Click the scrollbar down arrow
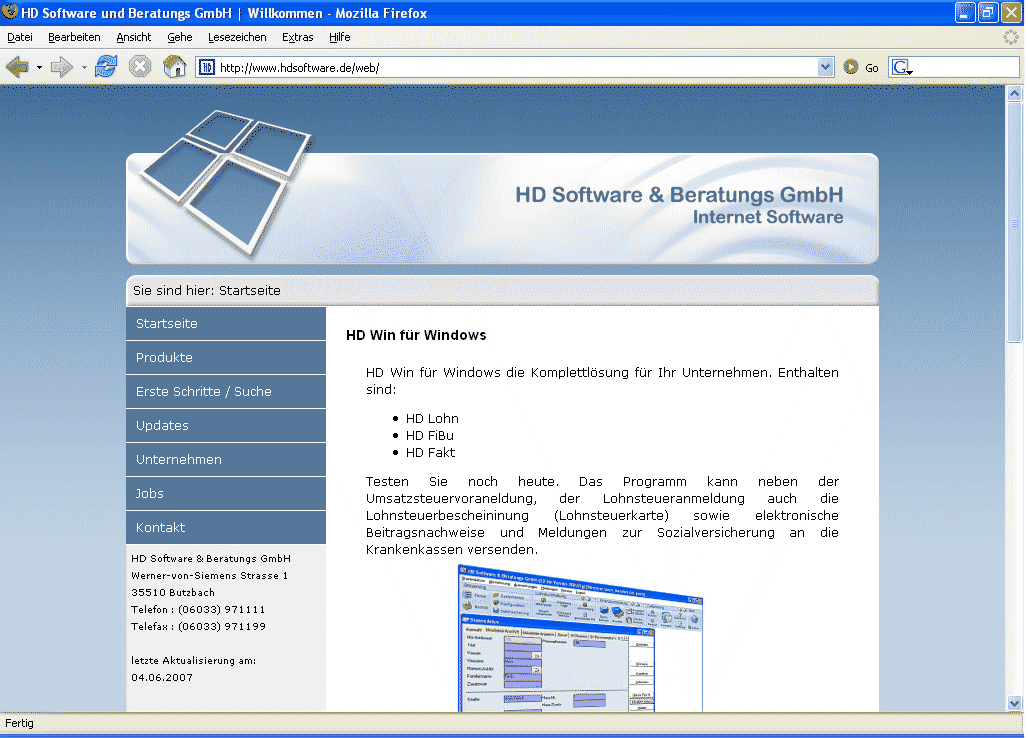Screen dimensions: 1028x738 (1014, 703)
